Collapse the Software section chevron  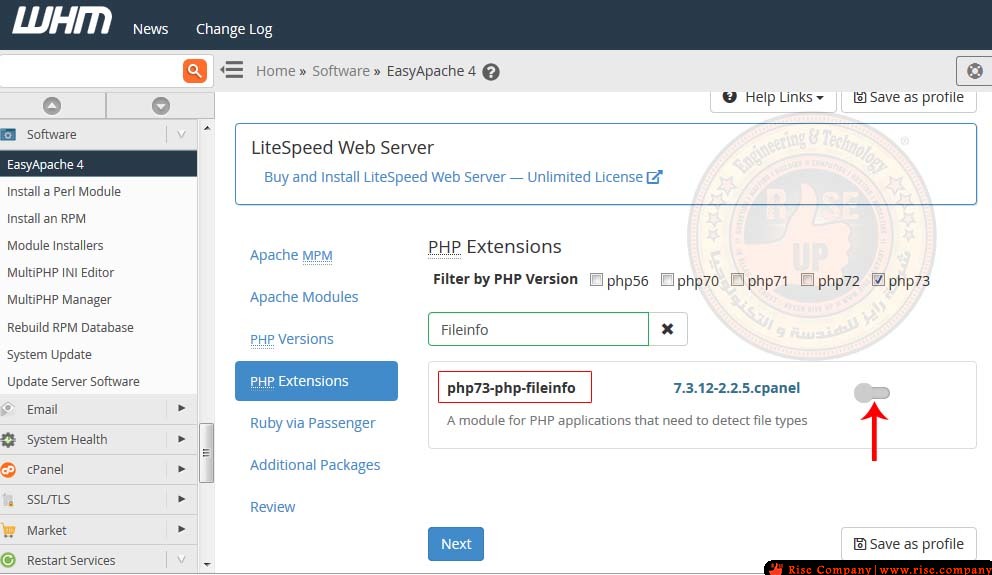pyautogui.click(x=181, y=134)
